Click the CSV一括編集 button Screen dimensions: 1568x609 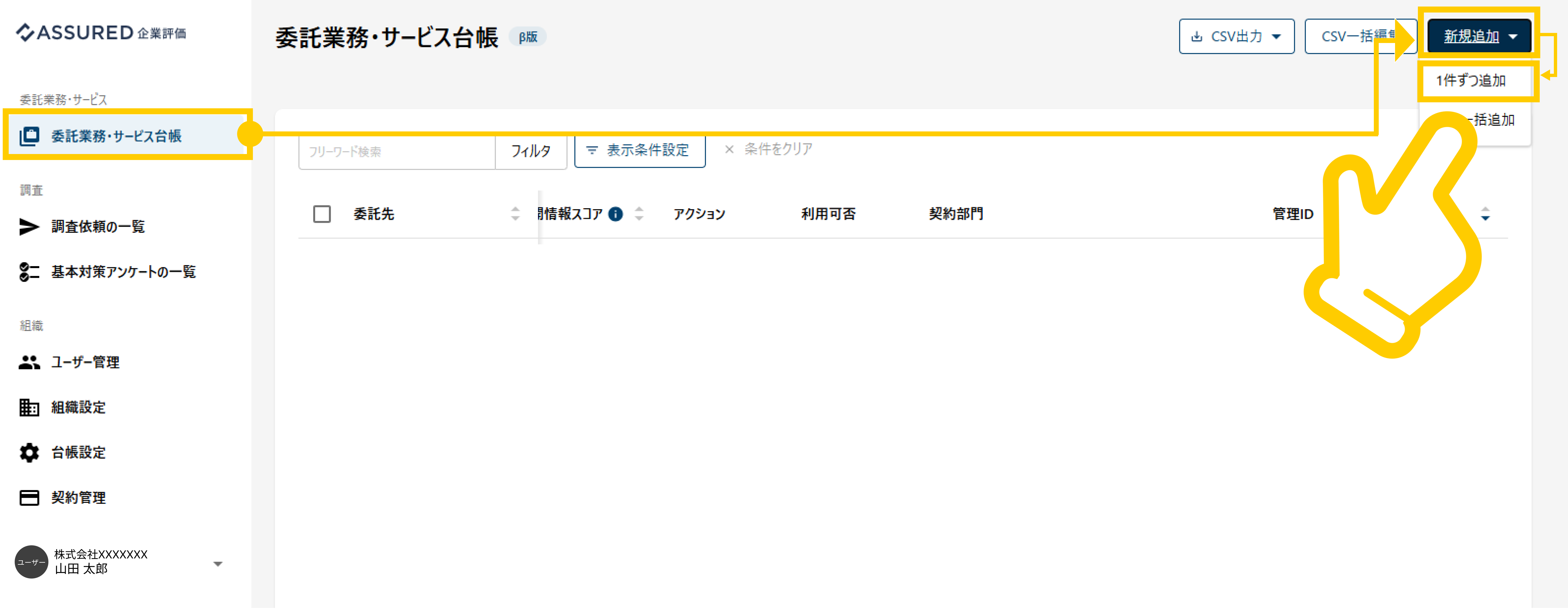coord(1361,36)
